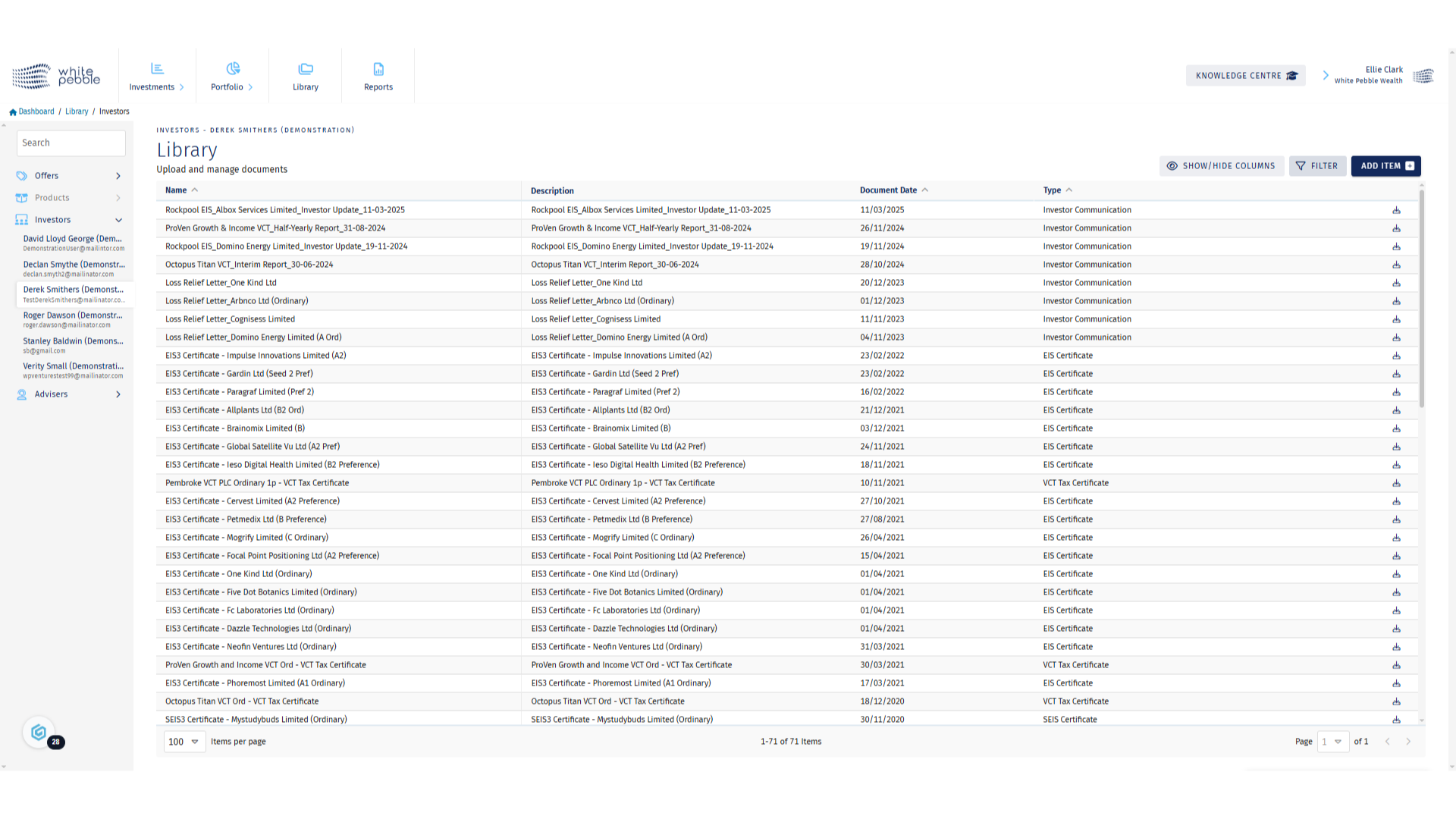The image size is (1456, 819).
Task: Open the Knowledge Centre
Action: (x=1246, y=76)
